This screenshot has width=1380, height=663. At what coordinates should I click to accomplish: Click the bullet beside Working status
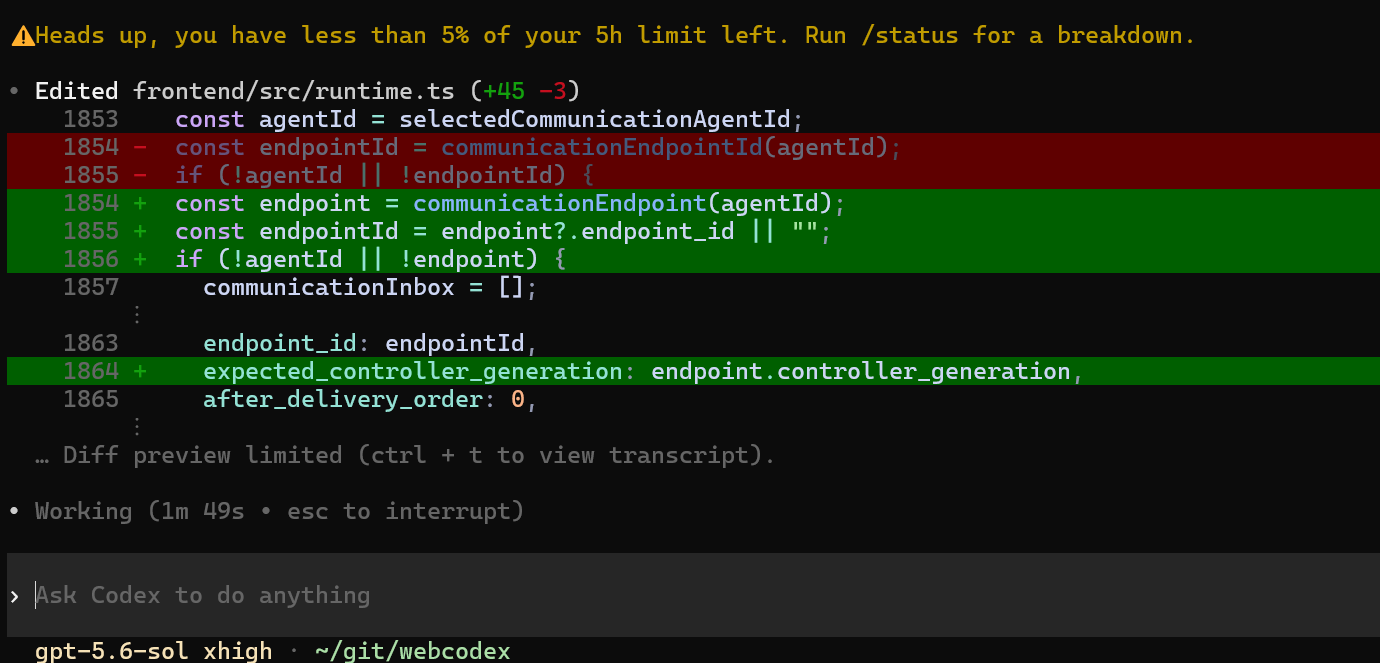click(14, 511)
